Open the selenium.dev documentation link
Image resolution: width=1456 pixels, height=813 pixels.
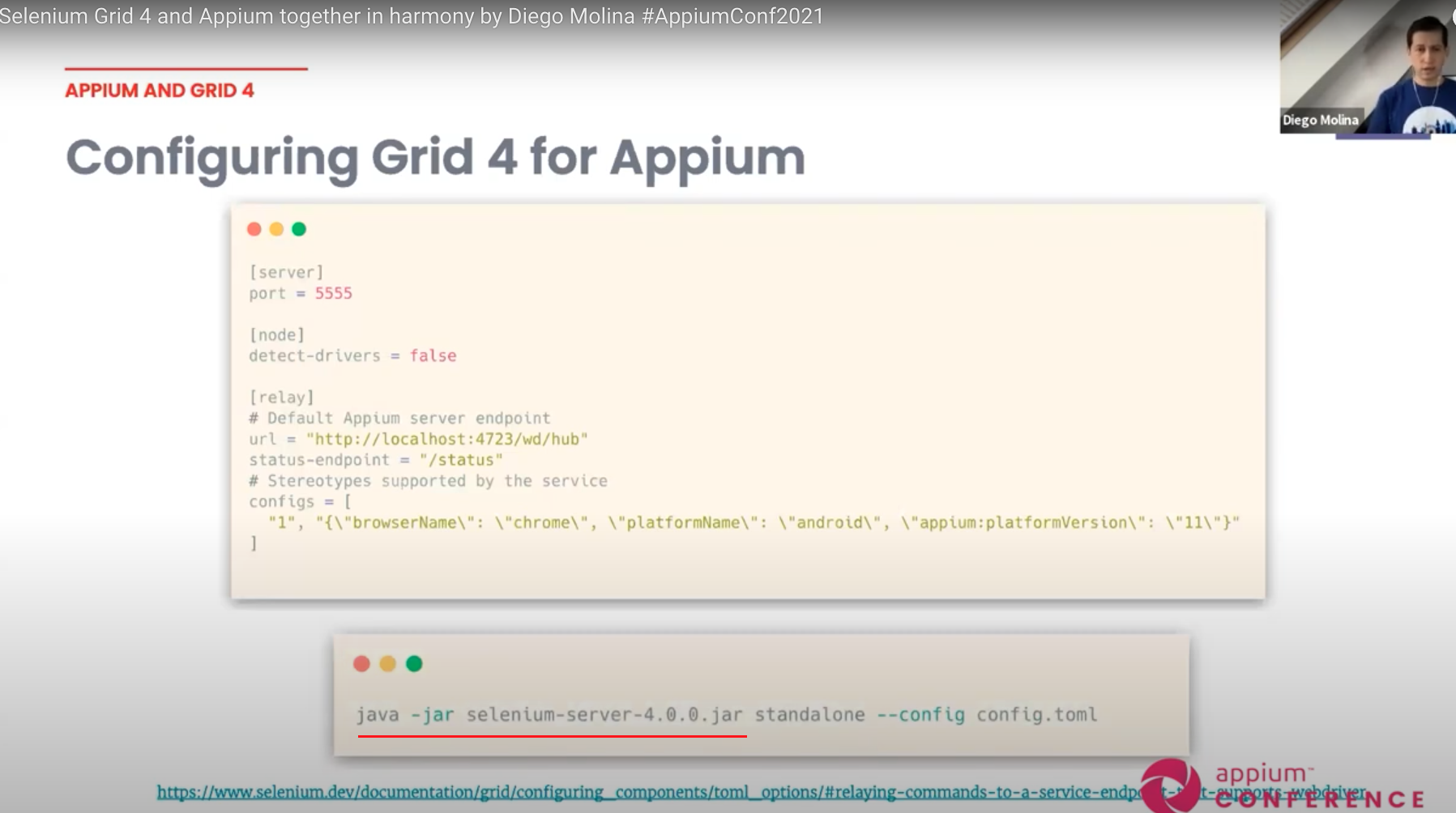pyautogui.click(x=762, y=792)
